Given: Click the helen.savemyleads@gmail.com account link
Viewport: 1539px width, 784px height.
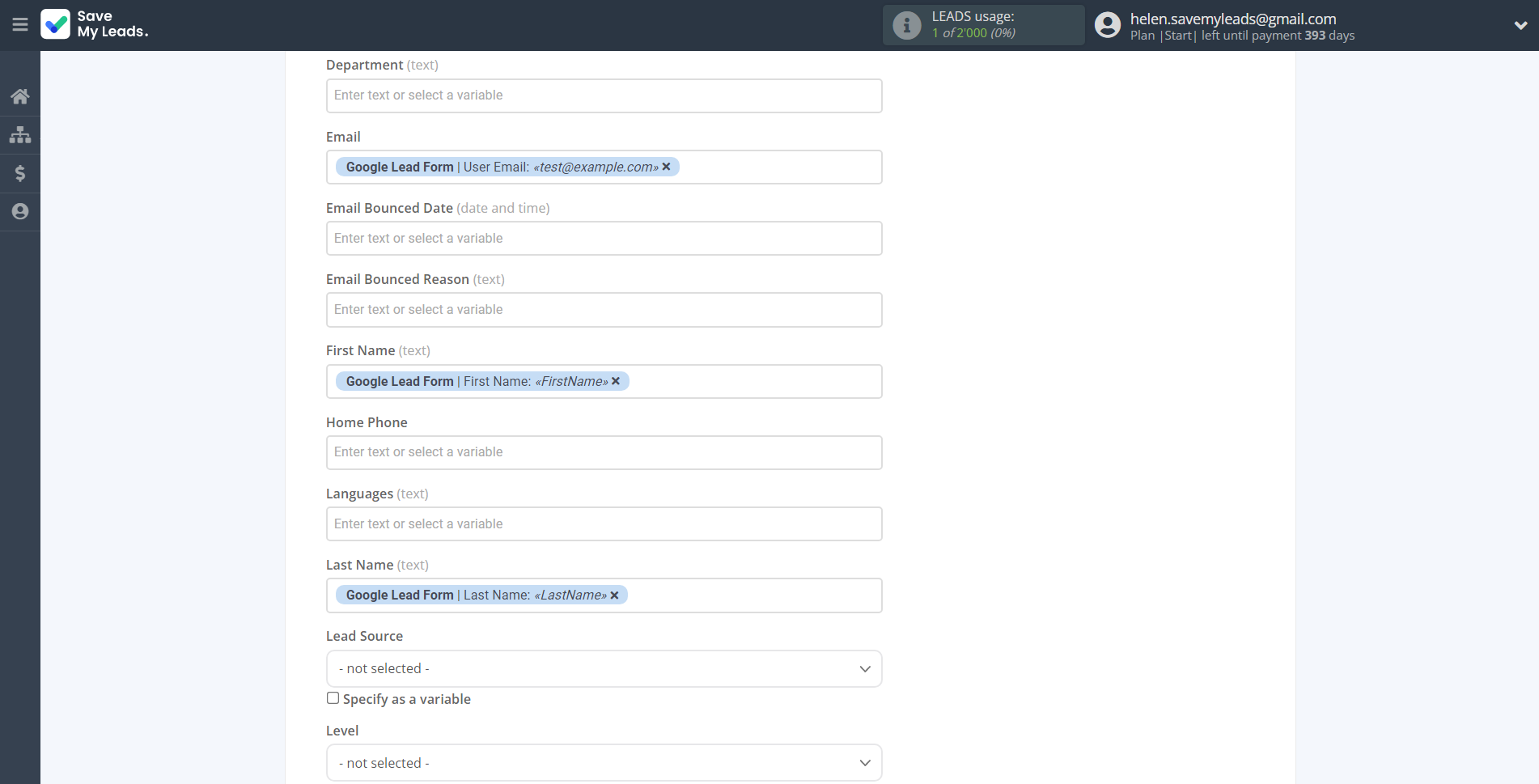Looking at the screenshot, I should tap(1232, 19).
